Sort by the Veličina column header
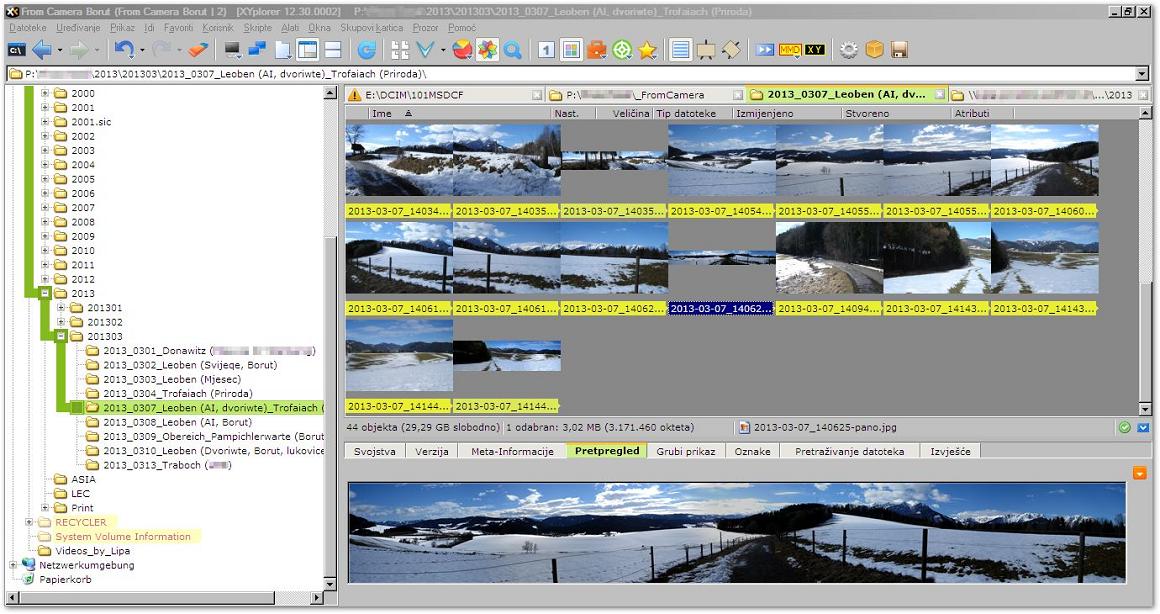The height and width of the screenshot is (614, 1160). pyautogui.click(x=630, y=114)
